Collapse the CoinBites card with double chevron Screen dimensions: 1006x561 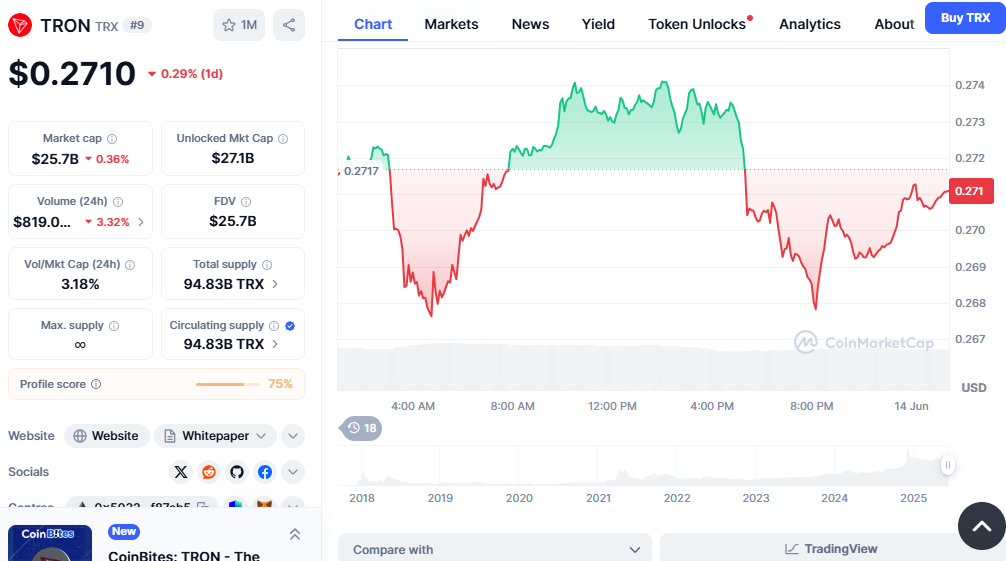pos(294,534)
